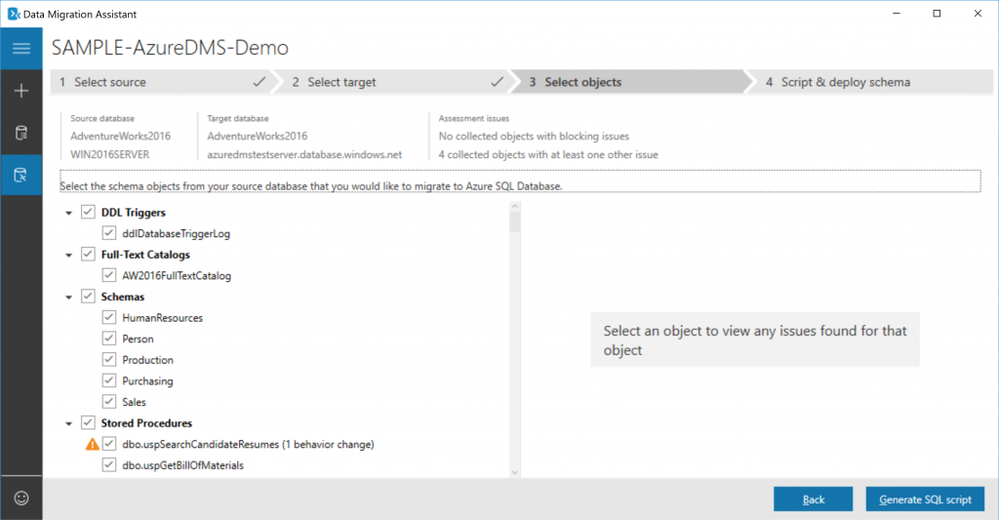The width and height of the screenshot is (999, 520).
Task: Collapse the Stored Procedures tree node
Action: pyautogui.click(x=69, y=423)
